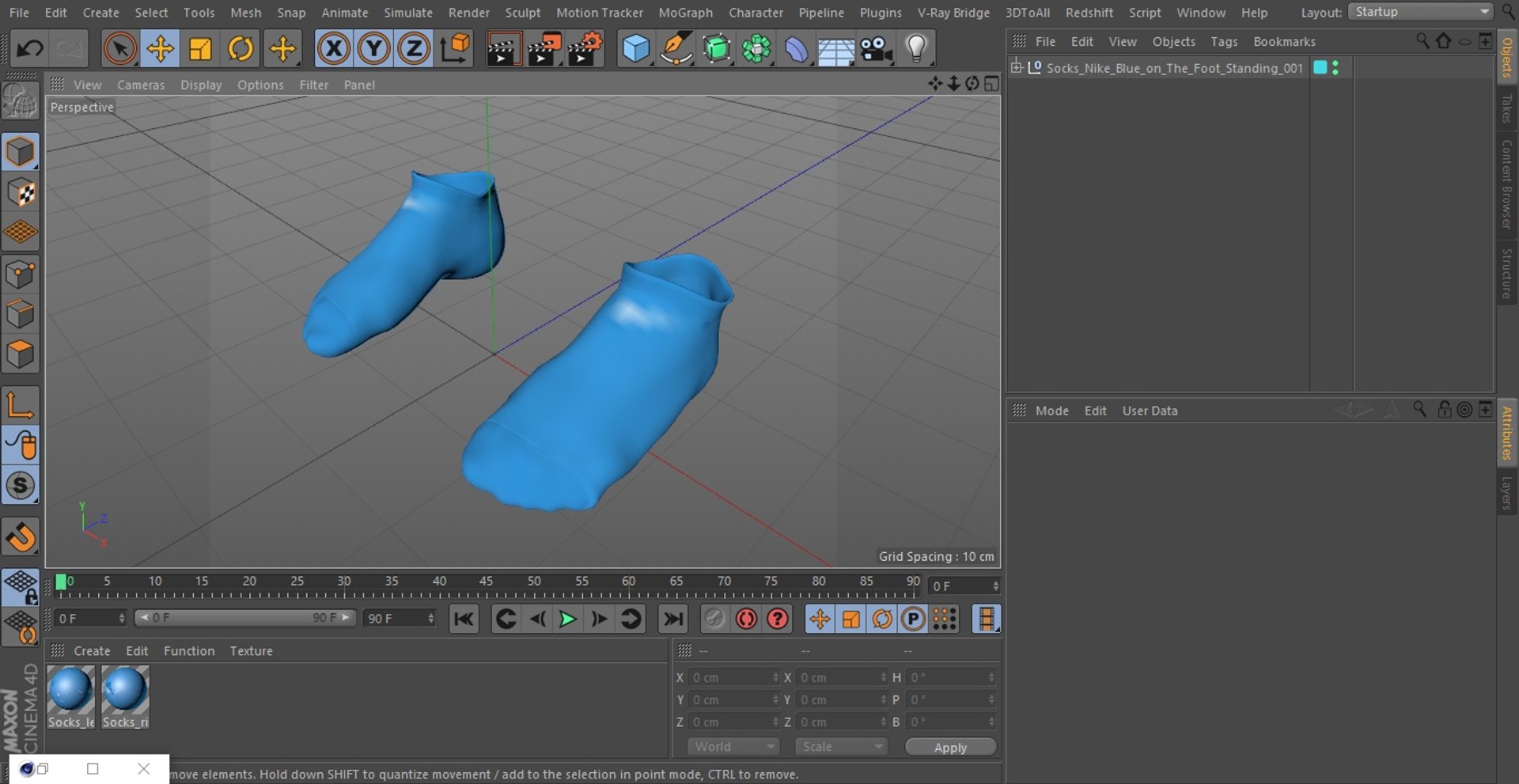
Task: Add a Subdivision Surface generator
Action: click(x=717, y=49)
